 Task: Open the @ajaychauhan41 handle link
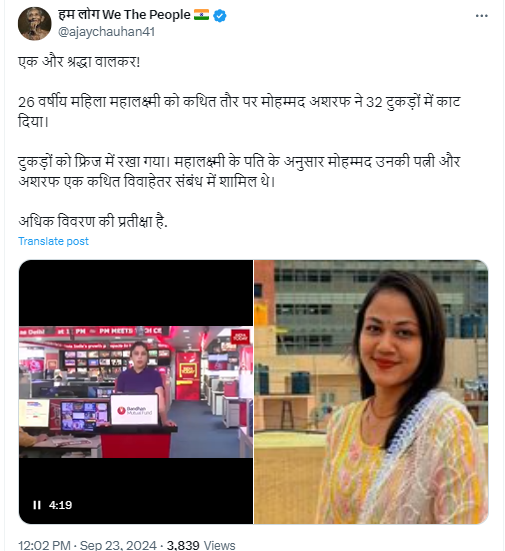pyautogui.click(x=106, y=32)
